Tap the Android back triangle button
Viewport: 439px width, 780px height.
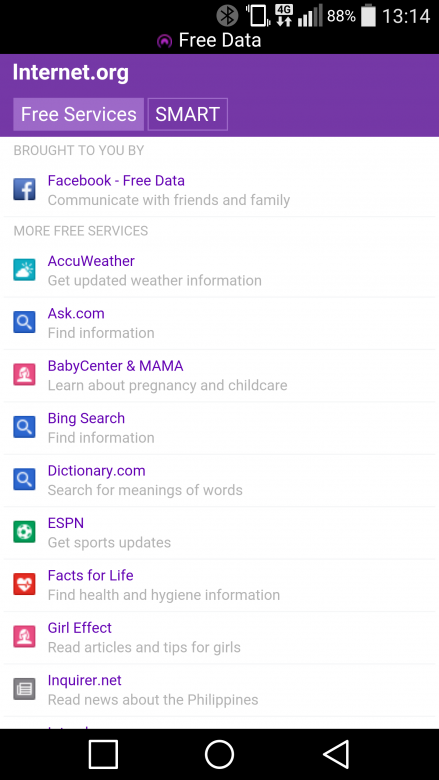pyautogui.click(x=337, y=754)
